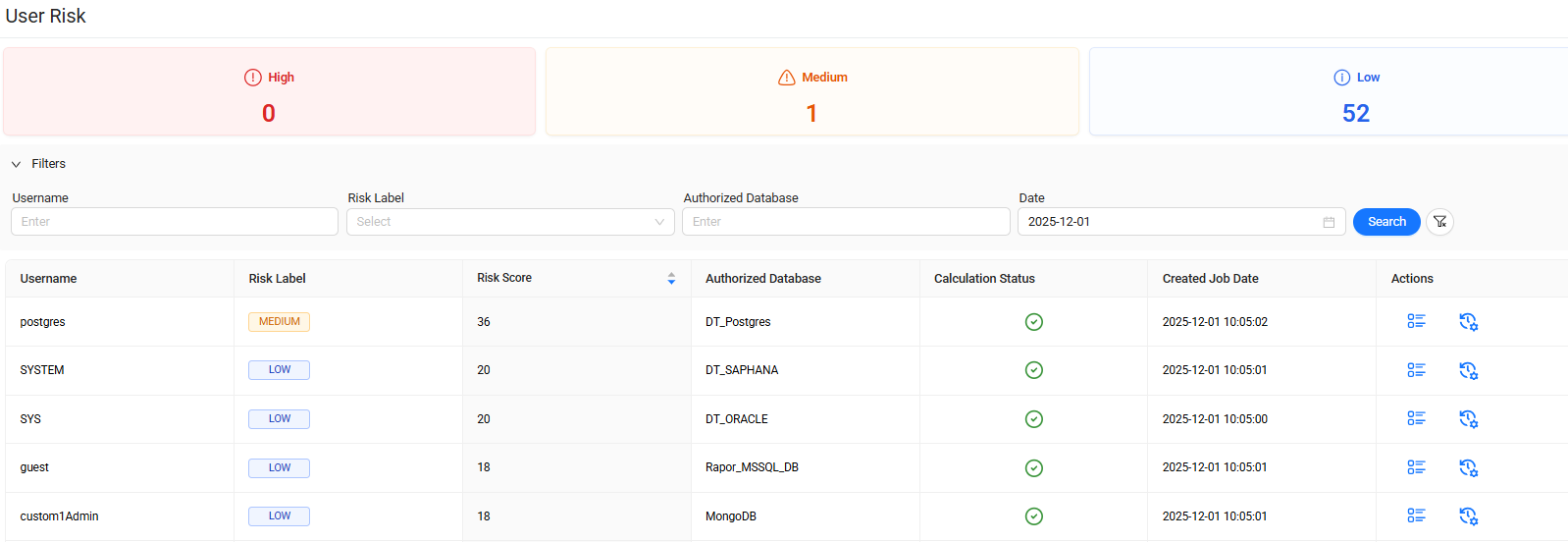1568x542 pixels.
Task: Click recalculate history icon for custom1Admin row
Action: tap(1468, 516)
